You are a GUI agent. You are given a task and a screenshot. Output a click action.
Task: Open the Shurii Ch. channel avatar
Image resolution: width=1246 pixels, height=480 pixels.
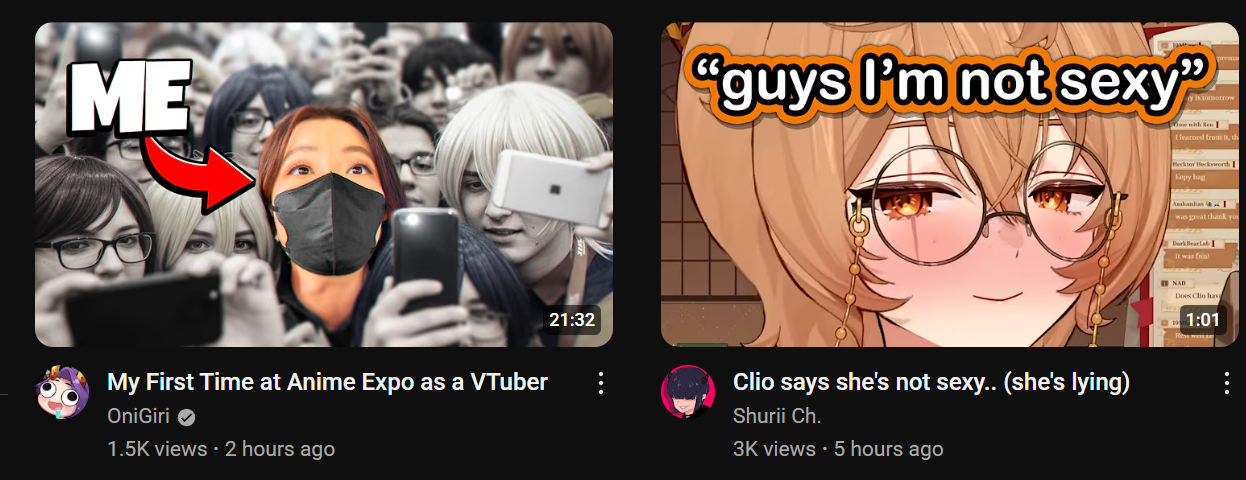(x=688, y=391)
